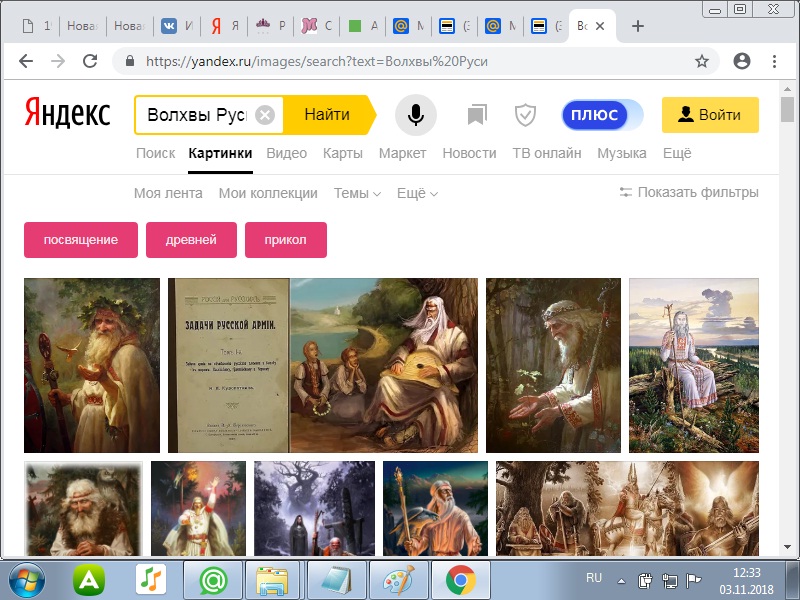The width and height of the screenshot is (800, 600).
Task: Click the Yandex logo
Action: coord(67,113)
